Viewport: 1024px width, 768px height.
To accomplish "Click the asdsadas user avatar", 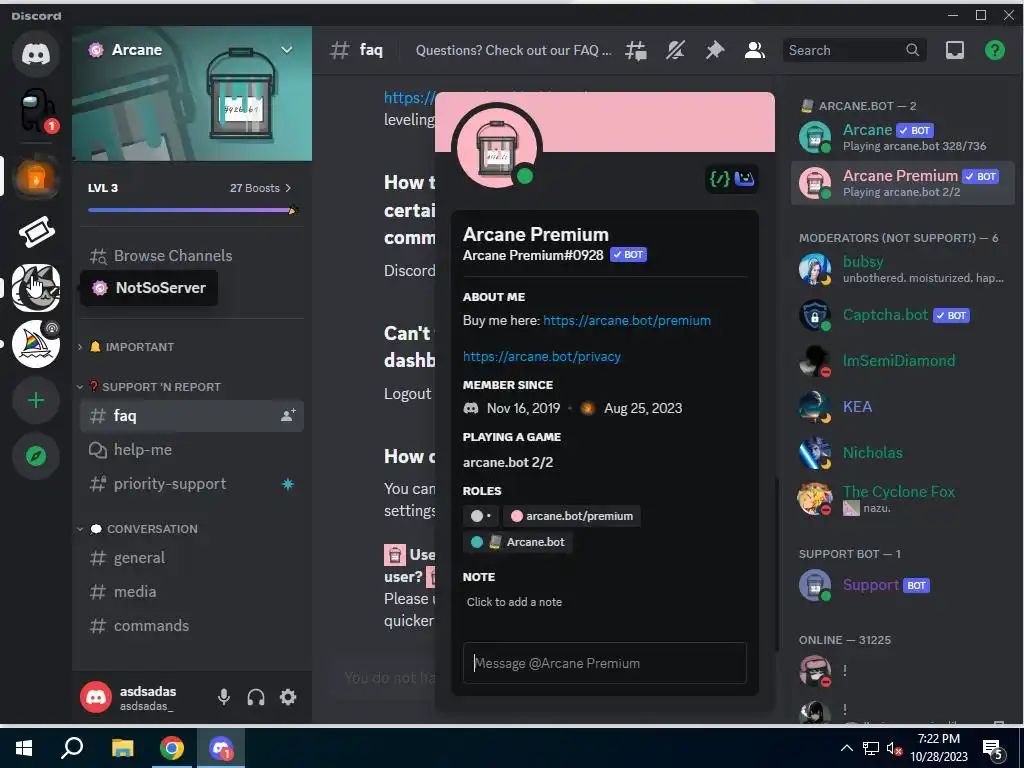I will tap(96, 697).
